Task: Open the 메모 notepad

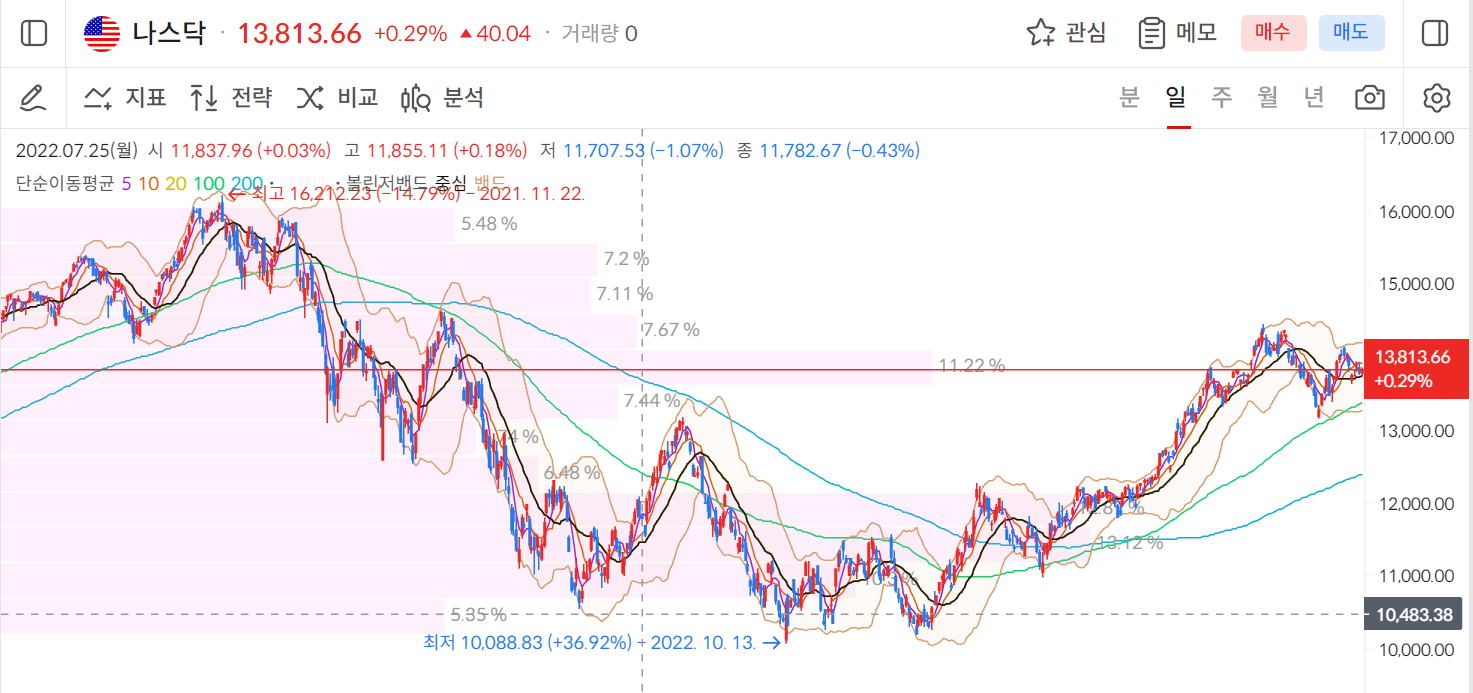Action: pyautogui.click(x=1178, y=33)
